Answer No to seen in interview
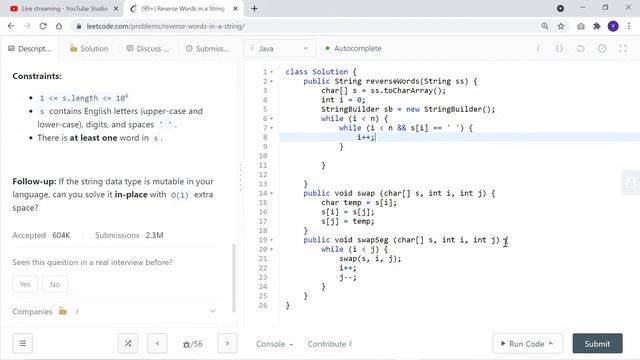Screen dimensions: 640x360 55,284
